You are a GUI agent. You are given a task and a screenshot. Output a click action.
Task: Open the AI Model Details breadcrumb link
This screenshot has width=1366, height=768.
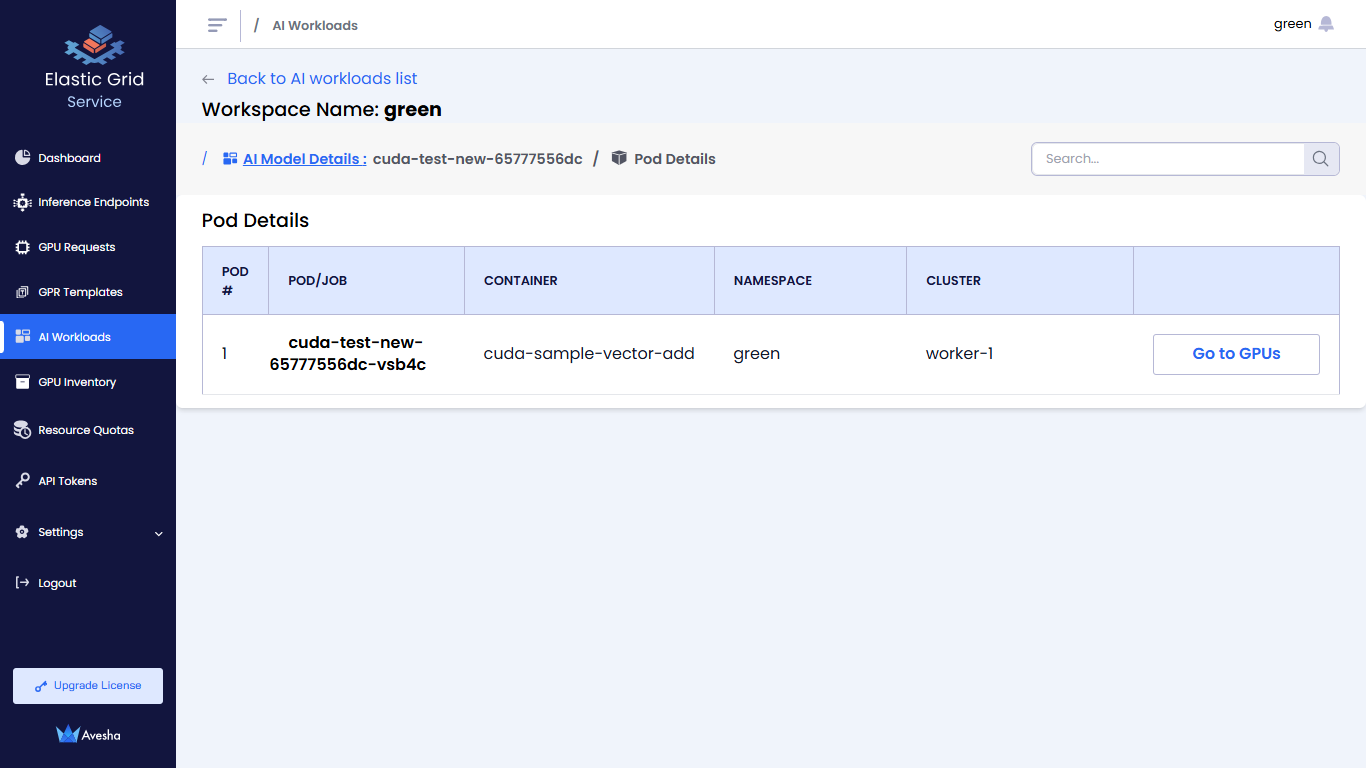[304, 159]
